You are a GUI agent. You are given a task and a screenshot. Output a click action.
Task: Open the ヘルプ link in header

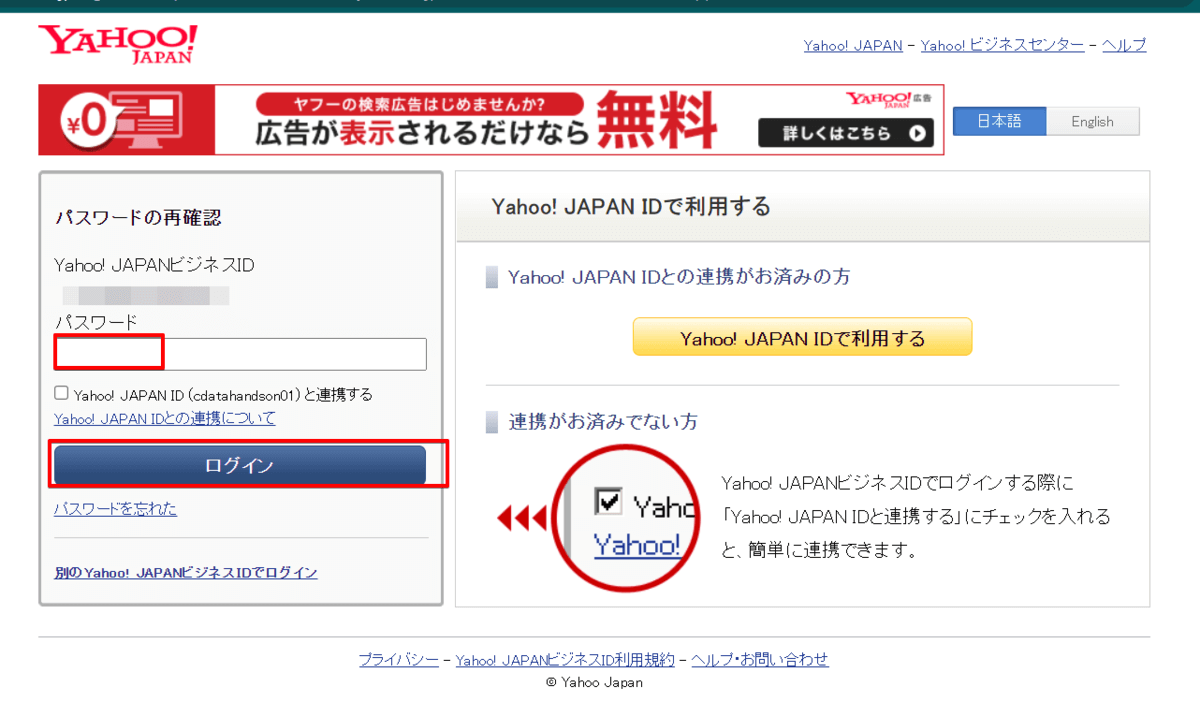[1124, 45]
